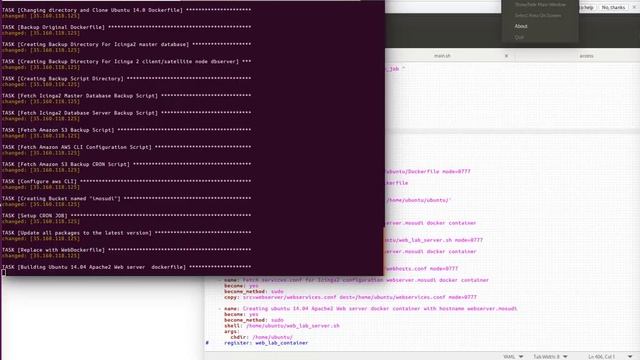This screenshot has height=360, width=640.
Task: Click 'webhosts.conf mode=0777' line in gedit
Action: tap(422, 269)
